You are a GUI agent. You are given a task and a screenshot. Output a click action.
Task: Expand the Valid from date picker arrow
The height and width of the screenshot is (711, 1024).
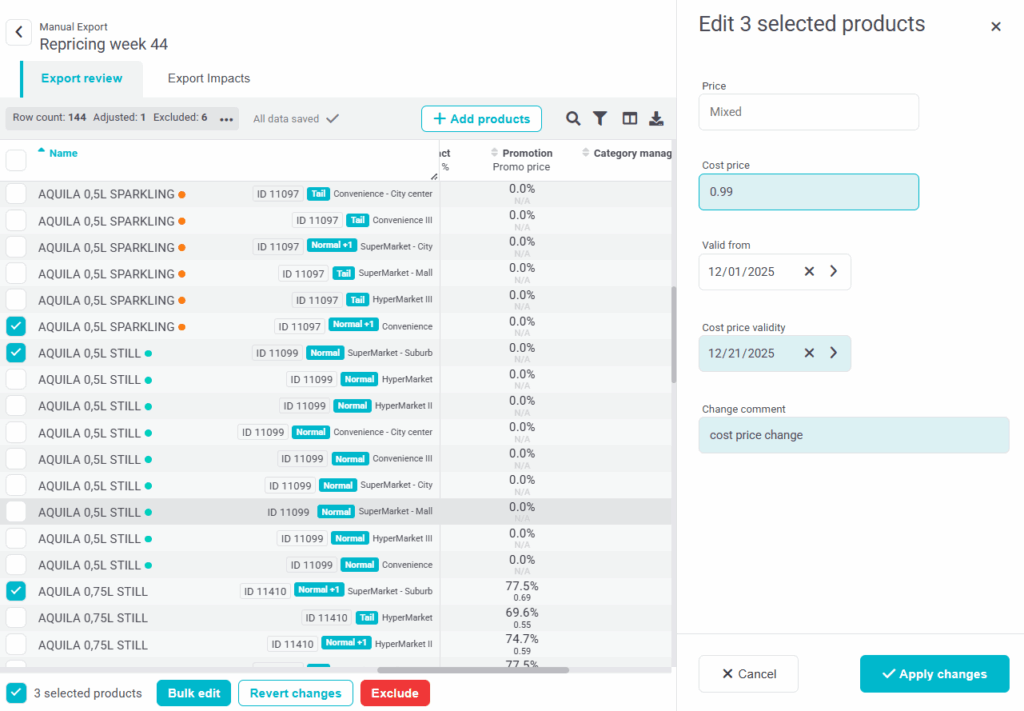(x=834, y=271)
